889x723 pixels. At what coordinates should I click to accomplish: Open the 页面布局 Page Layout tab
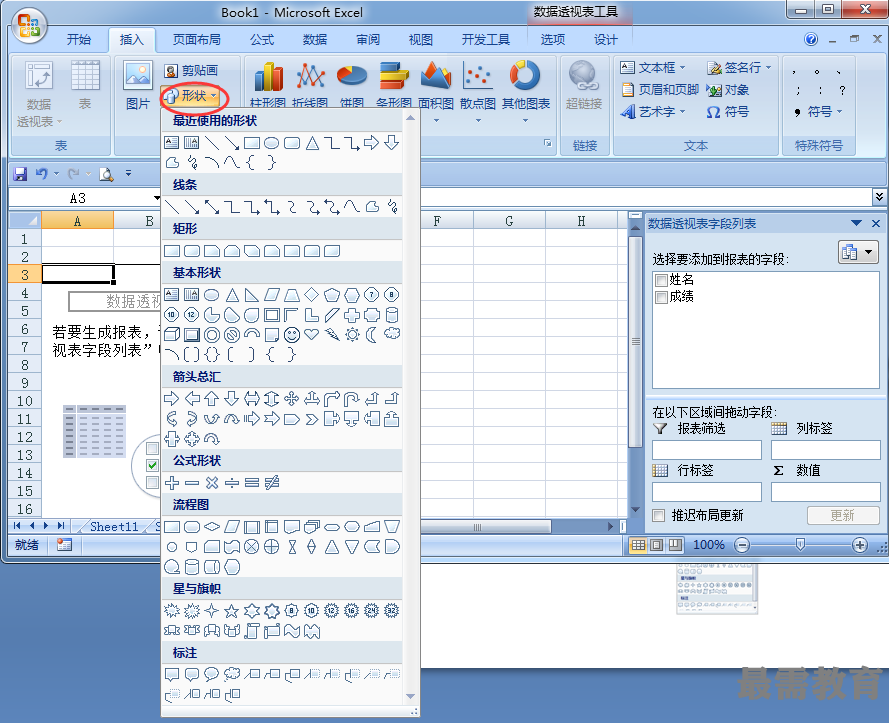[196, 39]
